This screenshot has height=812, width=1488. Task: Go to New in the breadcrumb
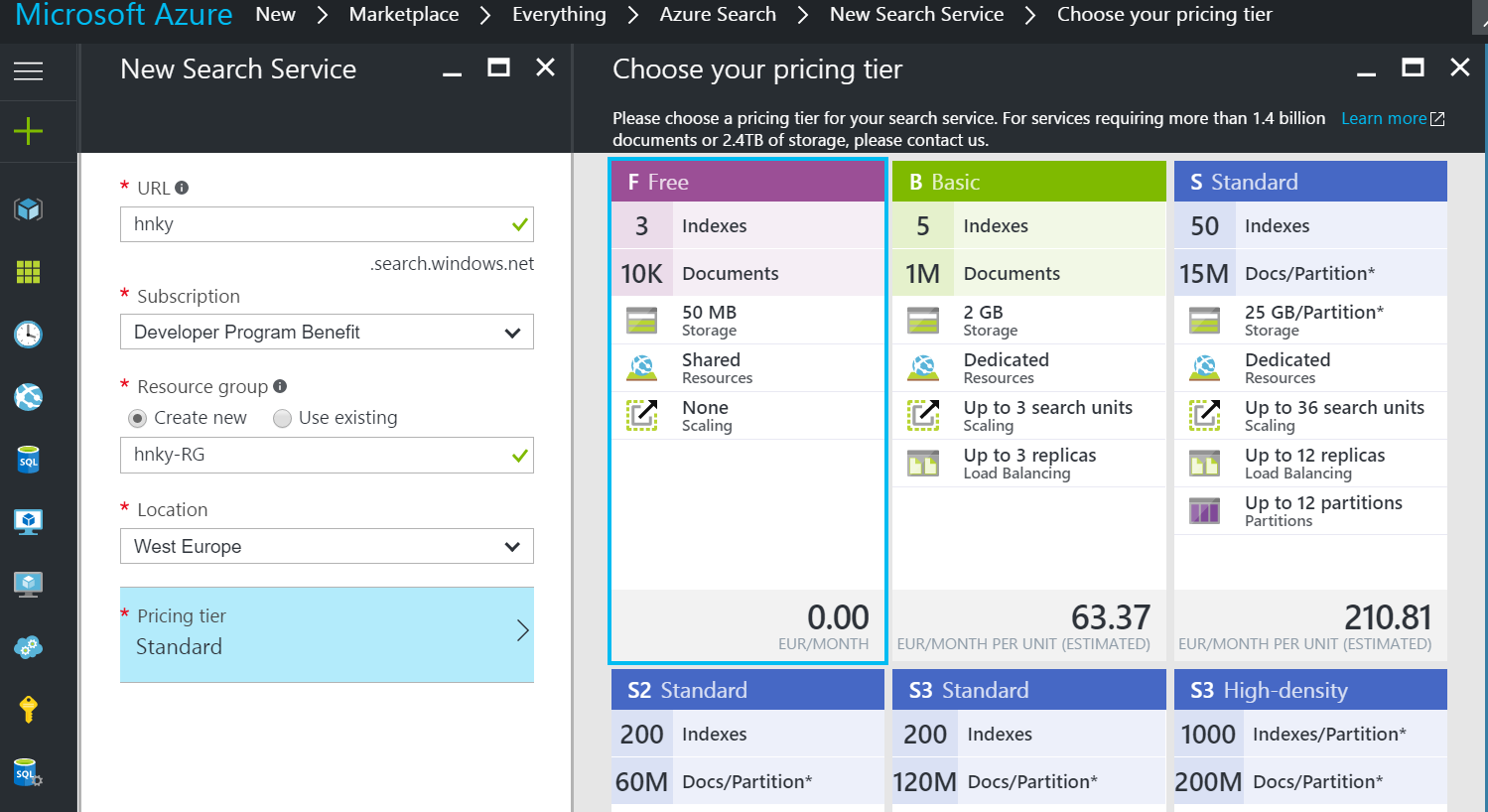pos(275,15)
